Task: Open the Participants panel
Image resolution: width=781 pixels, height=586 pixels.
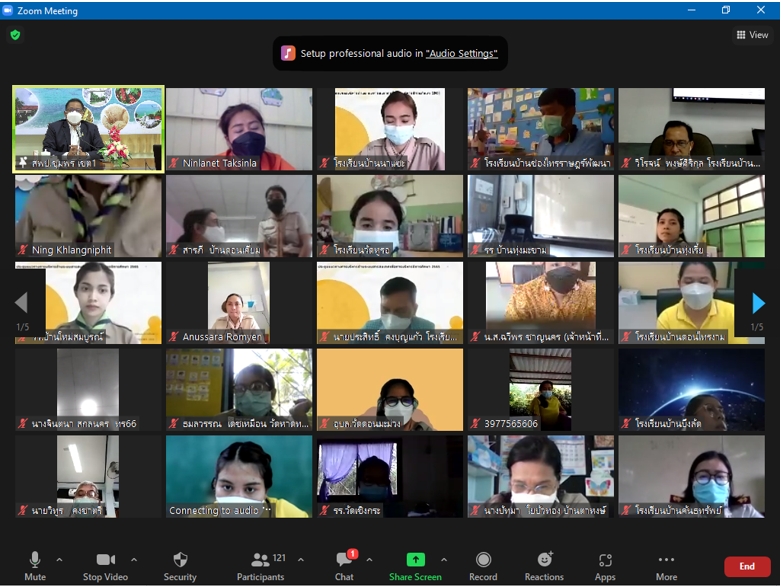Action: coord(261,565)
